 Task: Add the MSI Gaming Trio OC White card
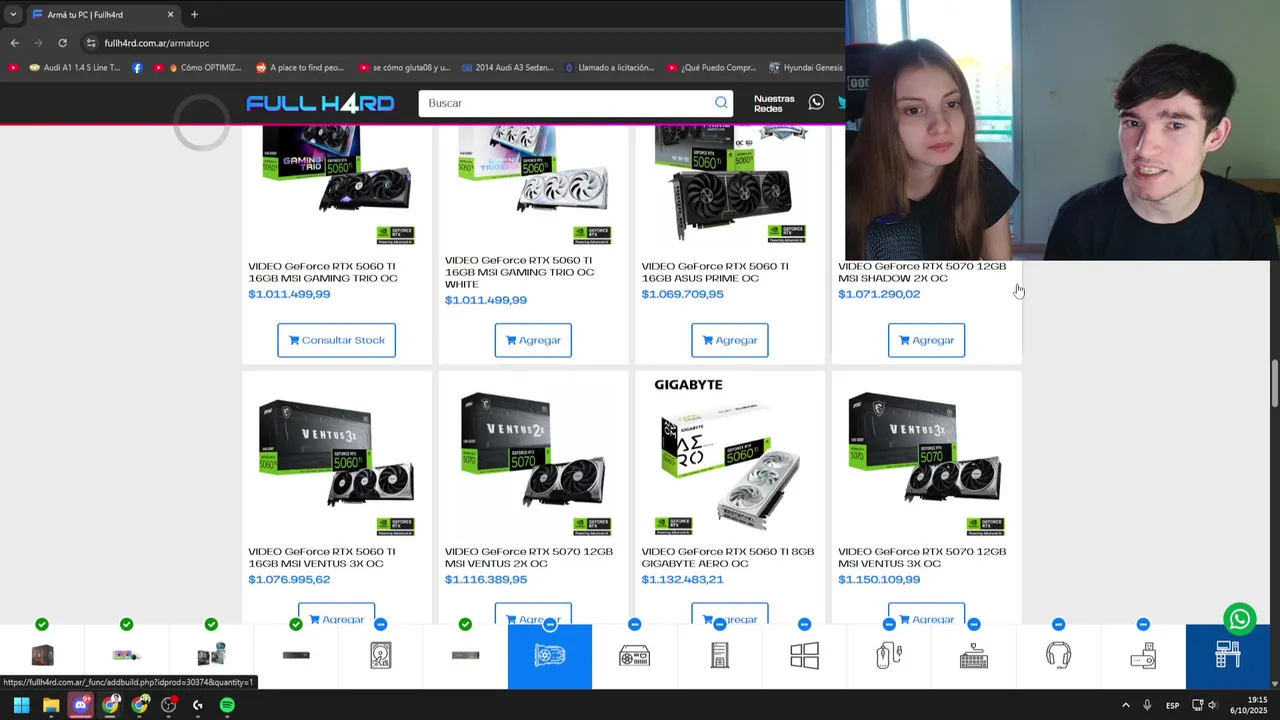(x=533, y=340)
